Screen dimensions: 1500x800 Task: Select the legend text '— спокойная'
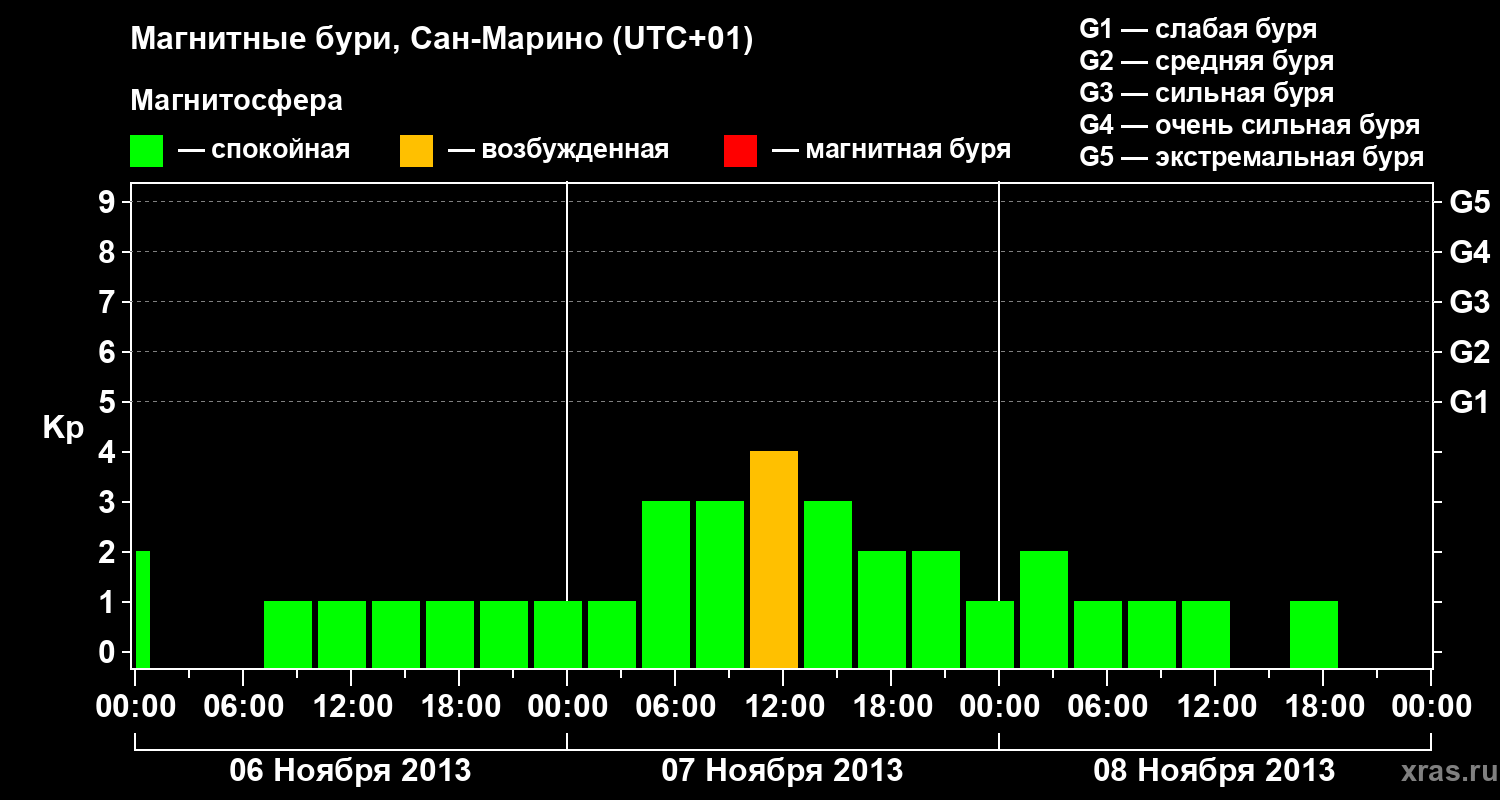(x=264, y=150)
